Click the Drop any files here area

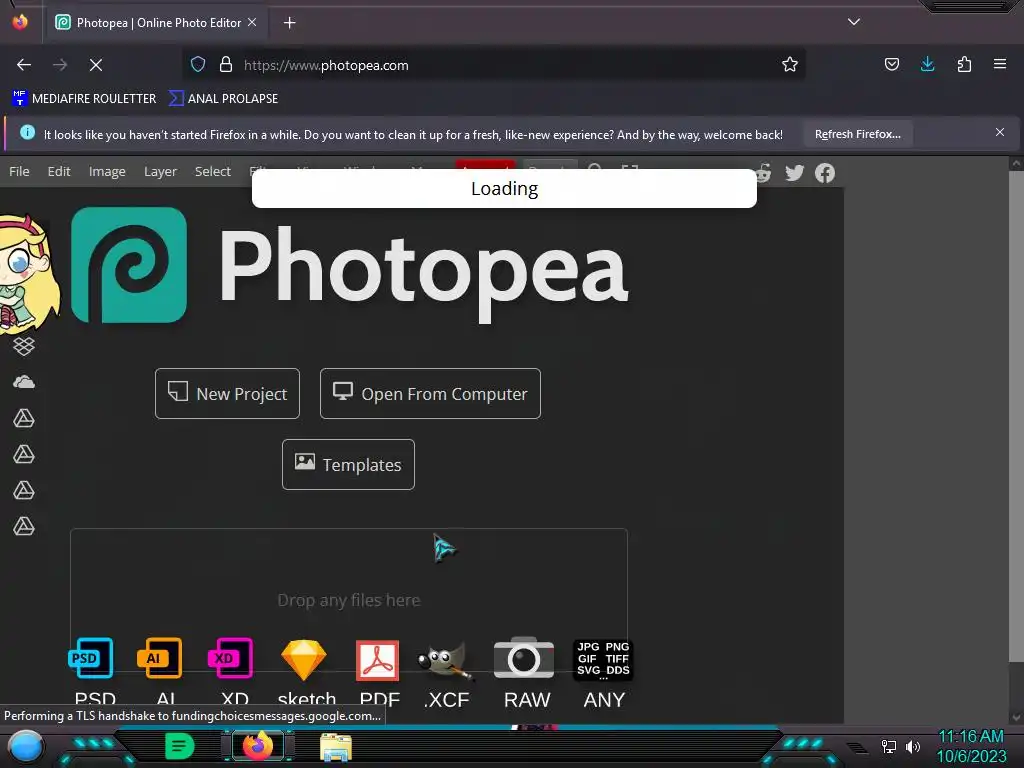point(349,600)
